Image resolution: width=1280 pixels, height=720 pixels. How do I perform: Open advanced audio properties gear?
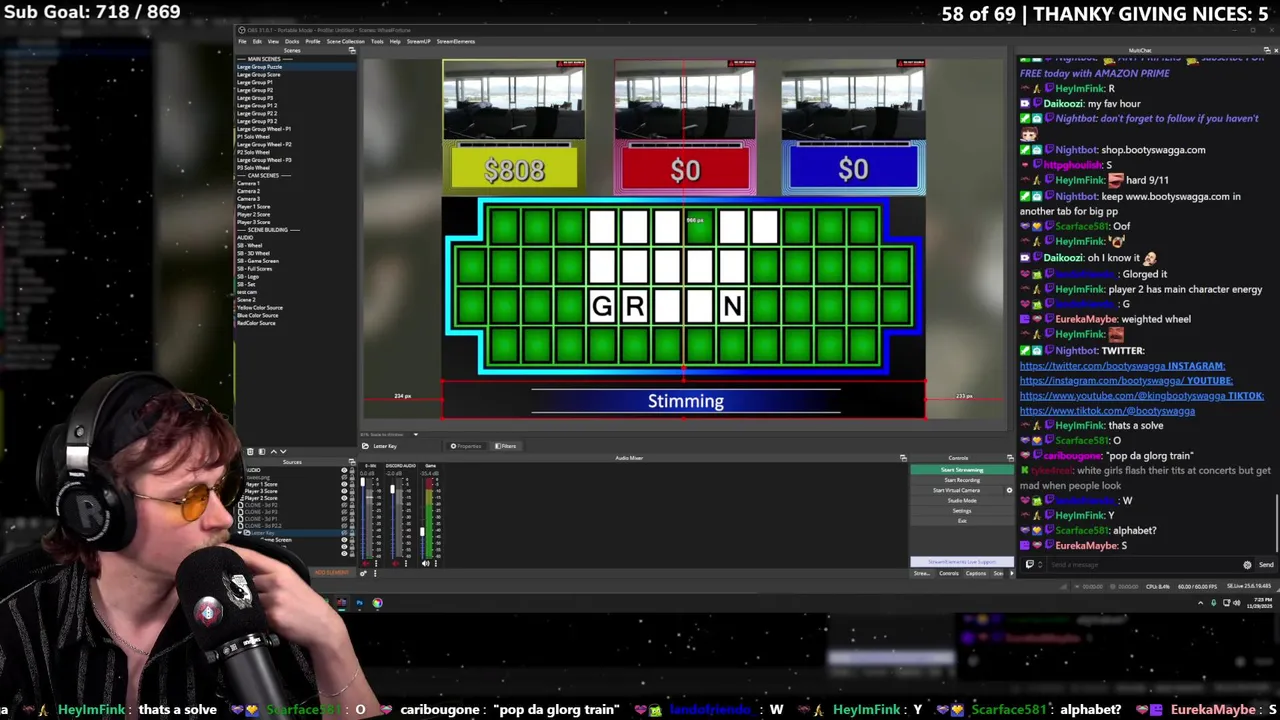[363, 573]
